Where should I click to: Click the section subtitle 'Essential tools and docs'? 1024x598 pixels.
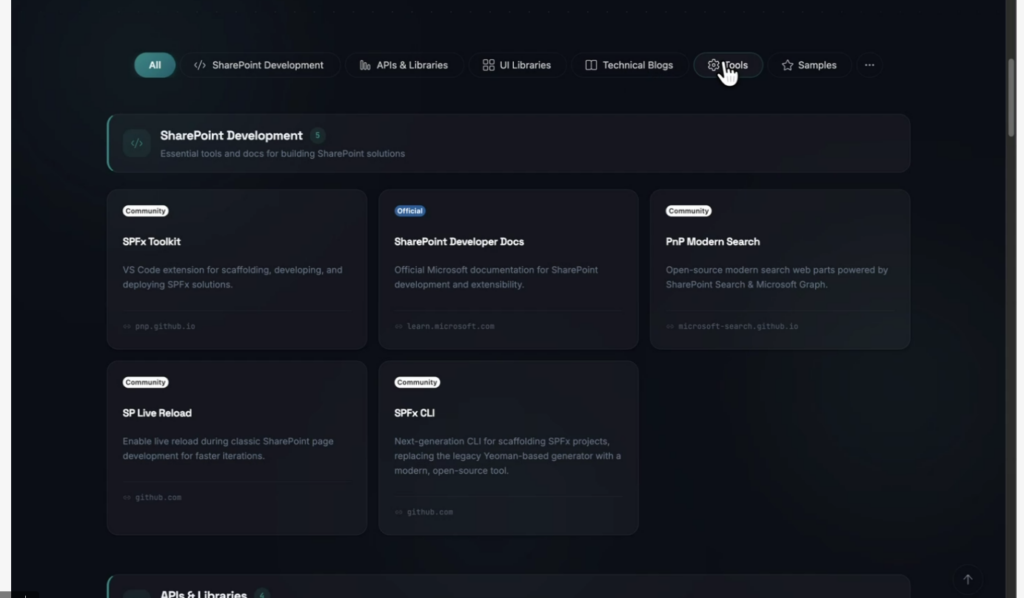tap(283, 154)
